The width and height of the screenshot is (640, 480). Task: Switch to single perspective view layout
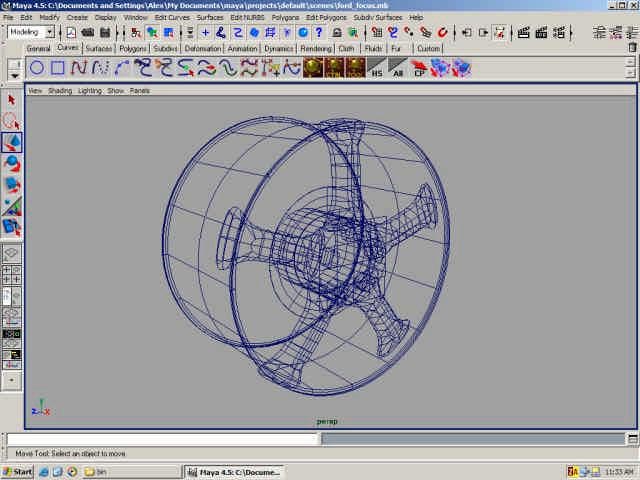[x=12, y=254]
